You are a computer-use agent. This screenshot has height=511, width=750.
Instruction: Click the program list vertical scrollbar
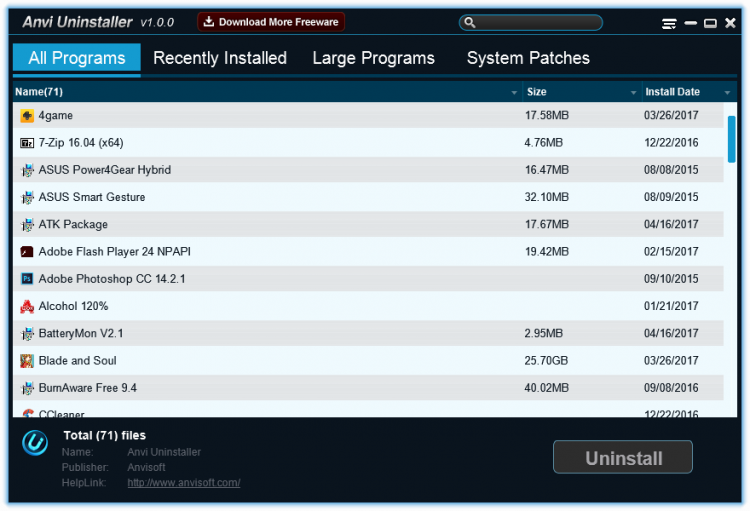[x=732, y=139]
